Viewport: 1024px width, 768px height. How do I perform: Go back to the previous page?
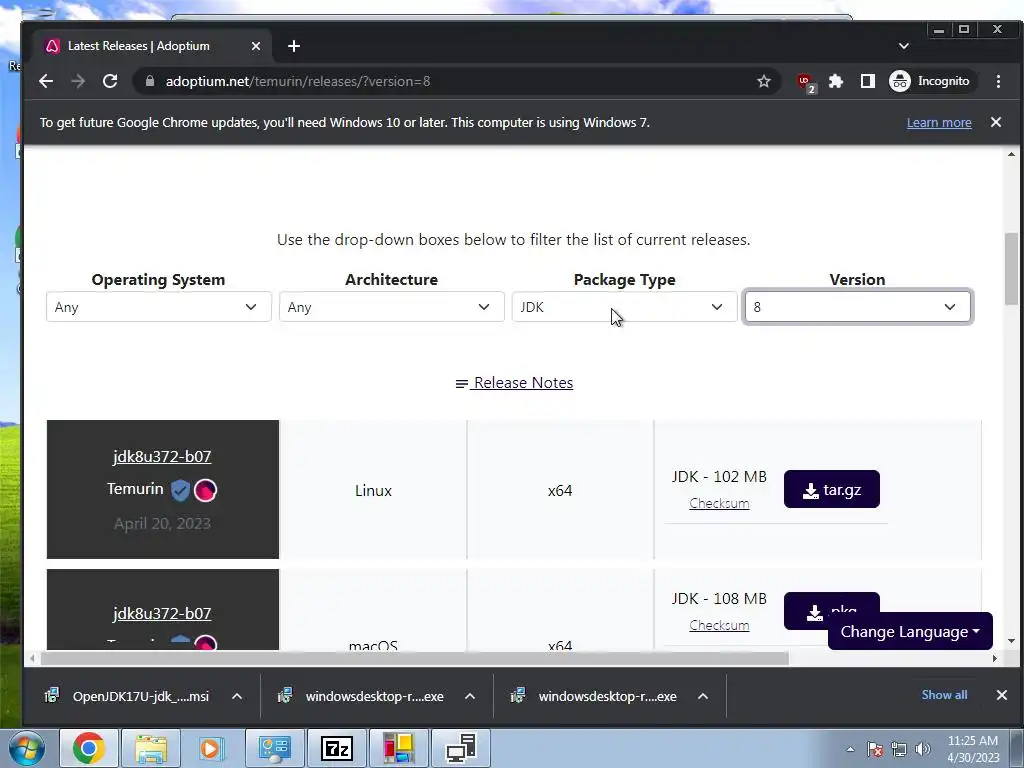[46, 81]
